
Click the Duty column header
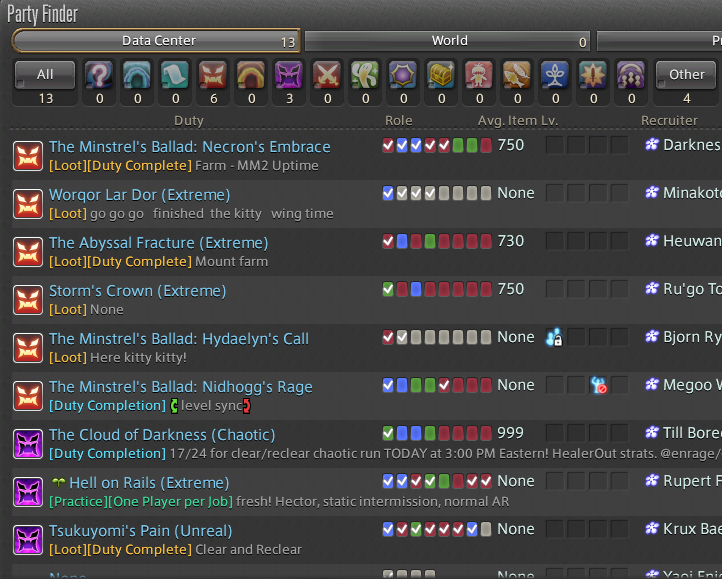[188, 121]
